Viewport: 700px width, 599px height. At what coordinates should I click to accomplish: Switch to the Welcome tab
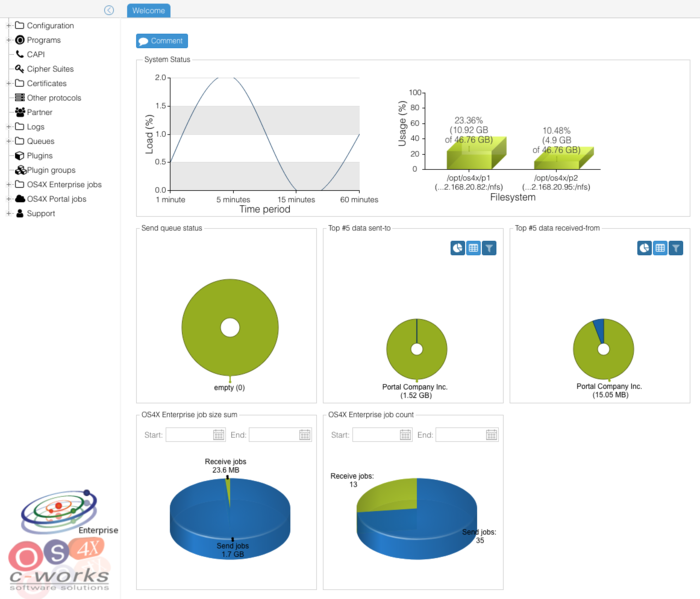(x=149, y=10)
